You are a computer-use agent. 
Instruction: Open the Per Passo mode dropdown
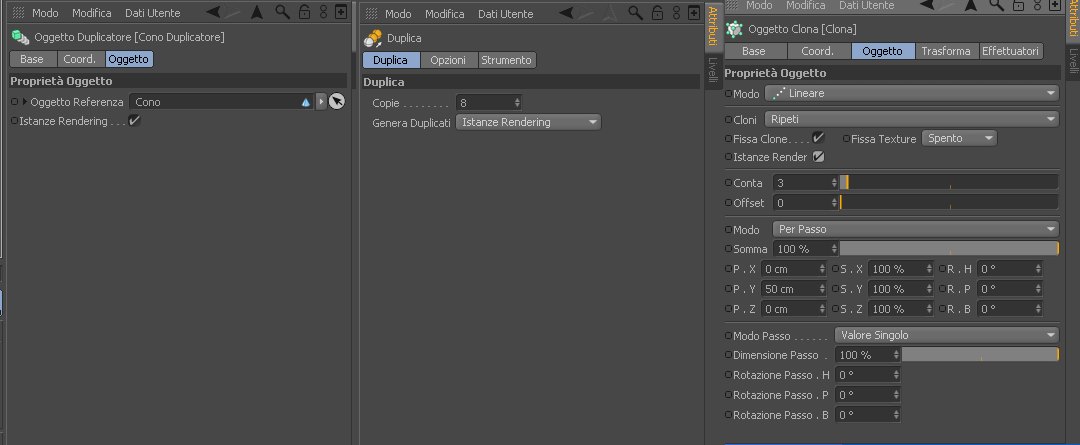pos(915,229)
